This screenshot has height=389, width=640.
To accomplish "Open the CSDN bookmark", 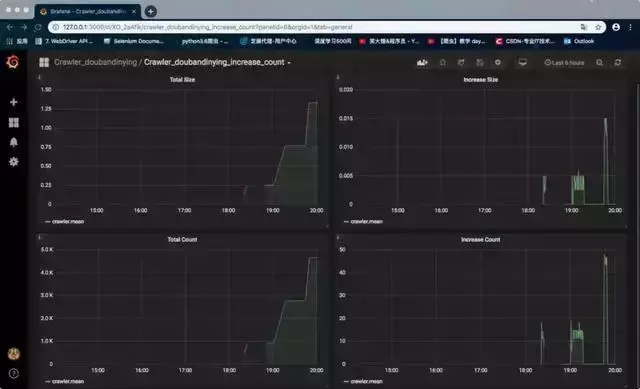I will [x=525, y=41].
